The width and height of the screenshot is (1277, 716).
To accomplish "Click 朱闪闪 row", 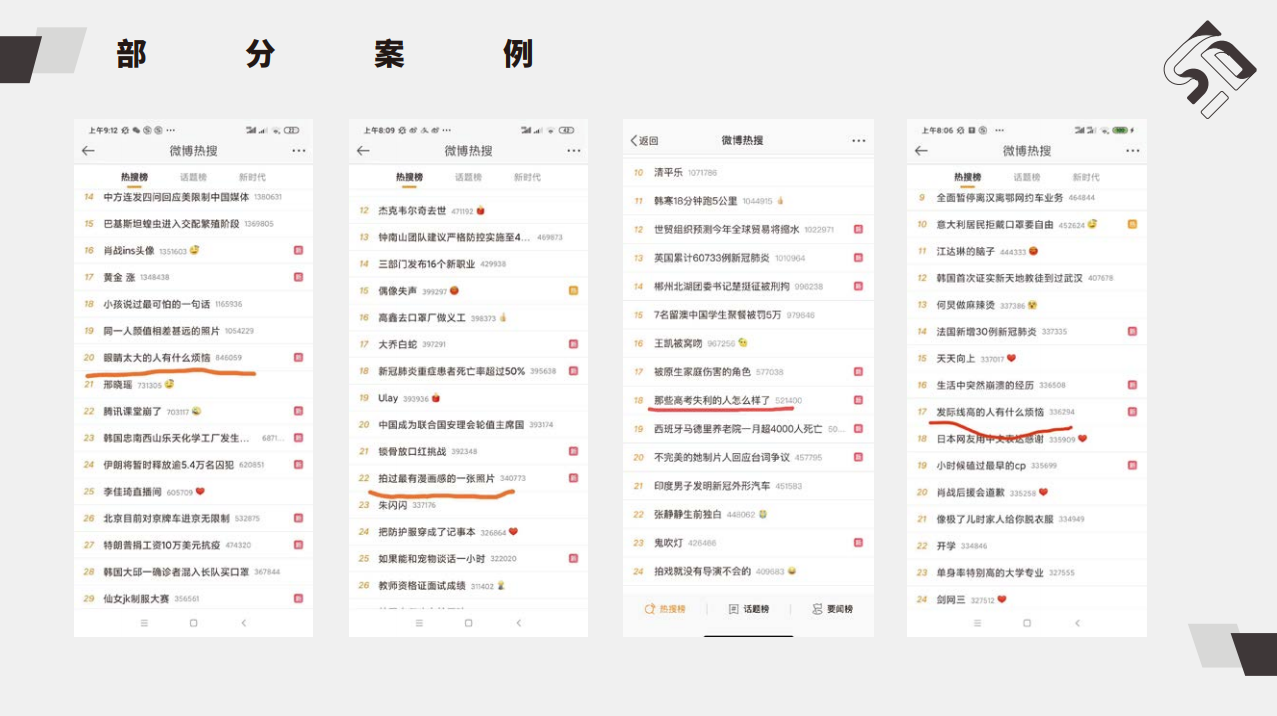I will [x=468, y=505].
